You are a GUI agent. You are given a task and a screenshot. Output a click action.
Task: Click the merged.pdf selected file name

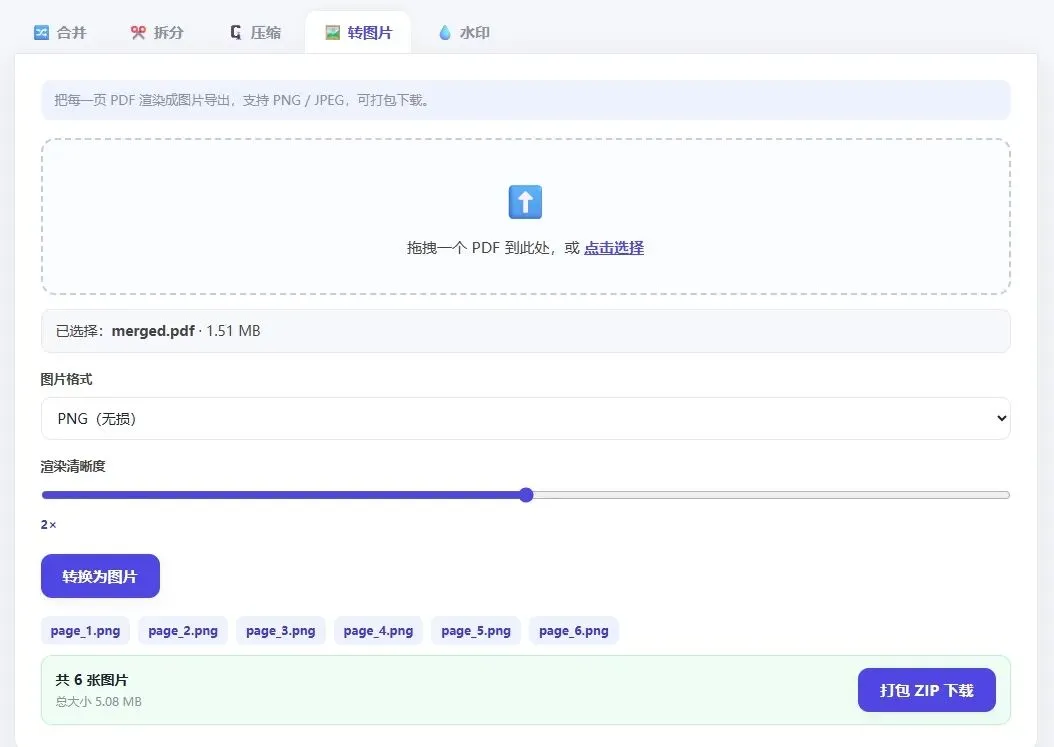point(153,331)
